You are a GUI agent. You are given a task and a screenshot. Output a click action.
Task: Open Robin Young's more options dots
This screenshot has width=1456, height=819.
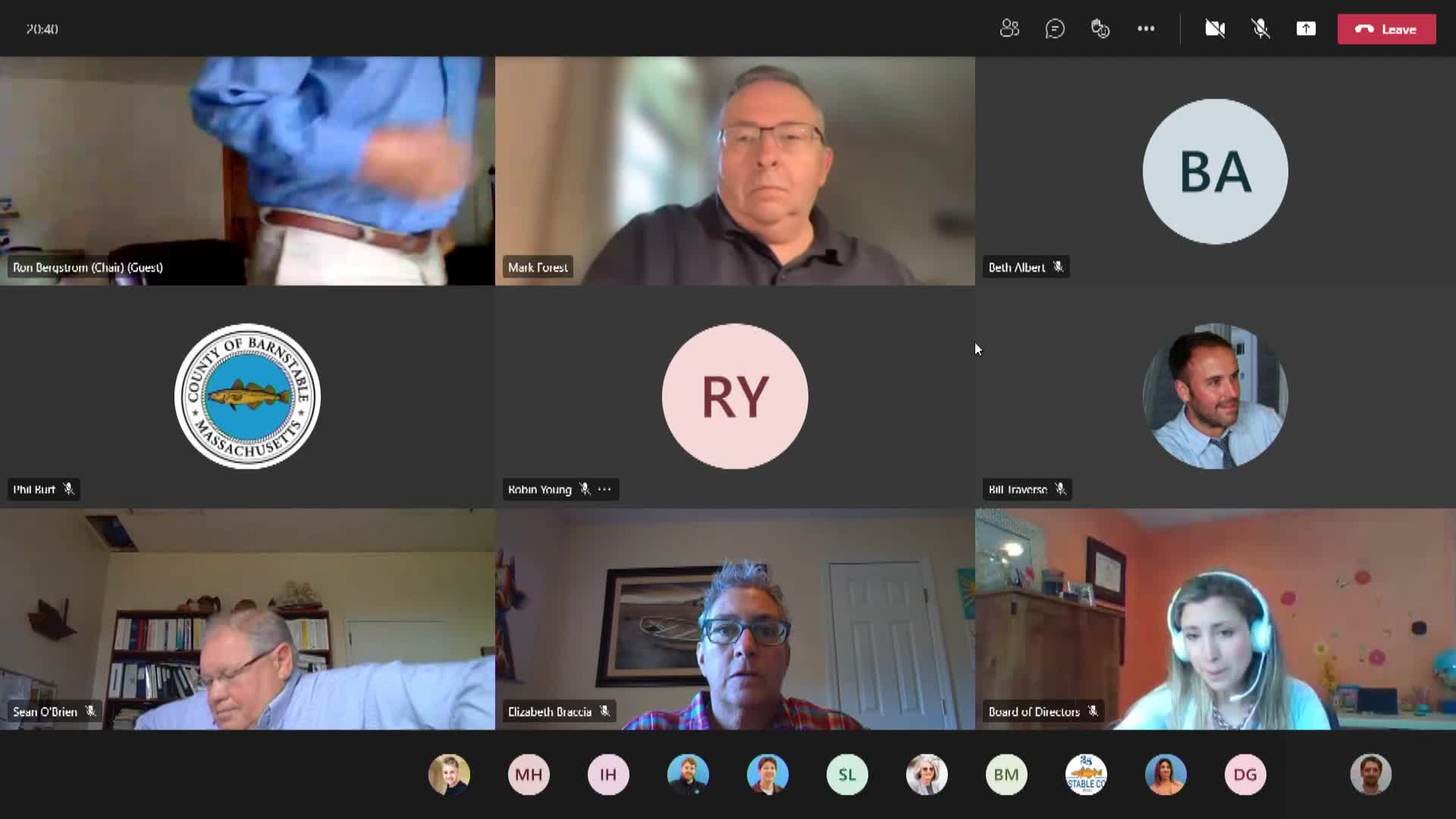pos(604,489)
